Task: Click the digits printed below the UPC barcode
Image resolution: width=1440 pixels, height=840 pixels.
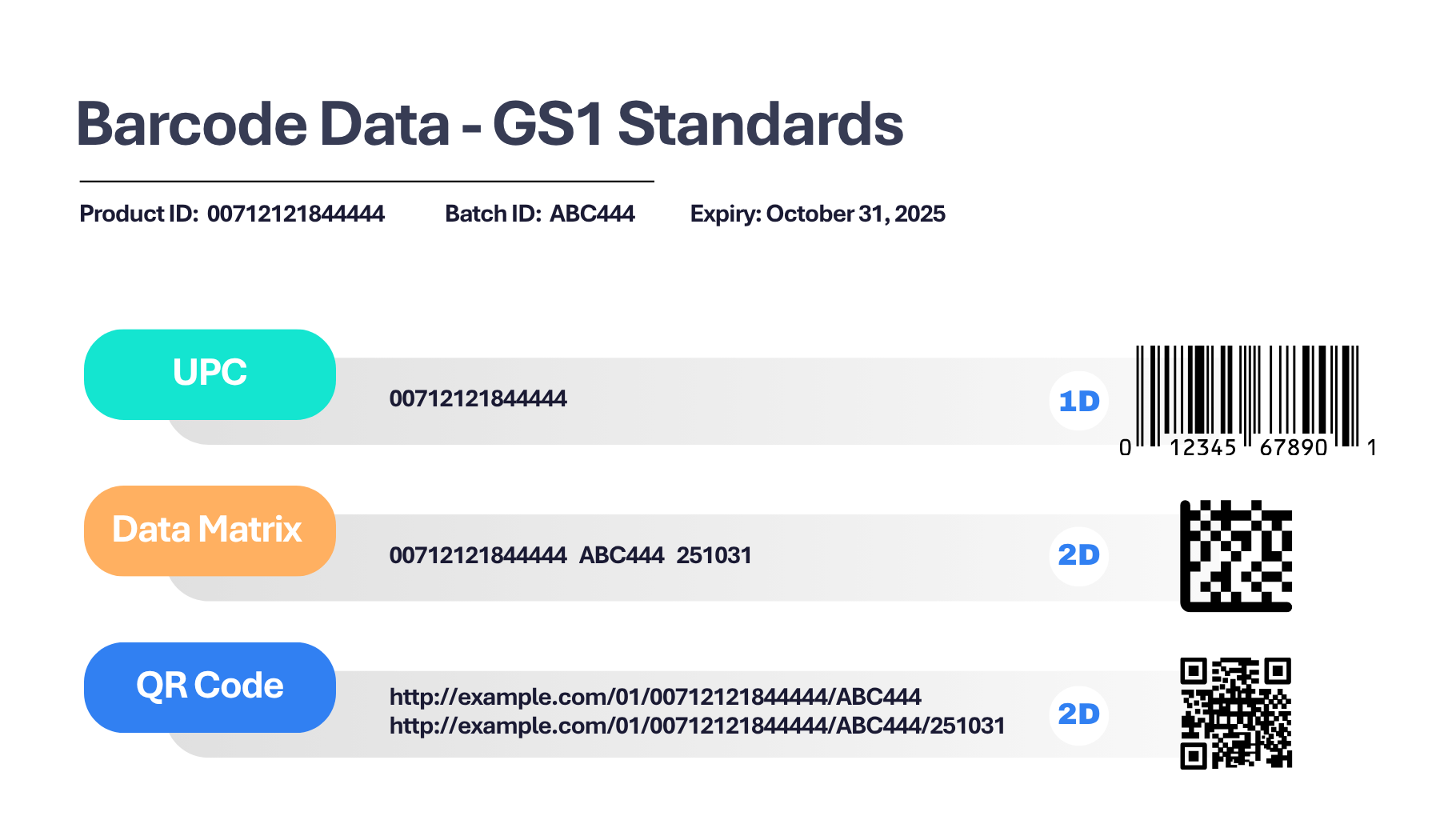Action: coord(1248,448)
